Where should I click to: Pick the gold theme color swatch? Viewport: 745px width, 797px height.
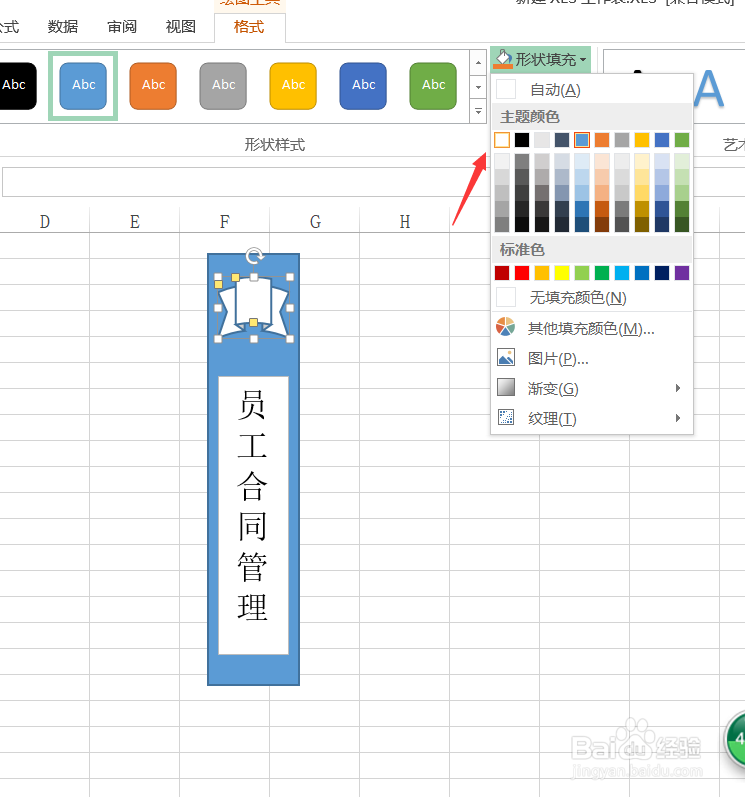(642, 140)
